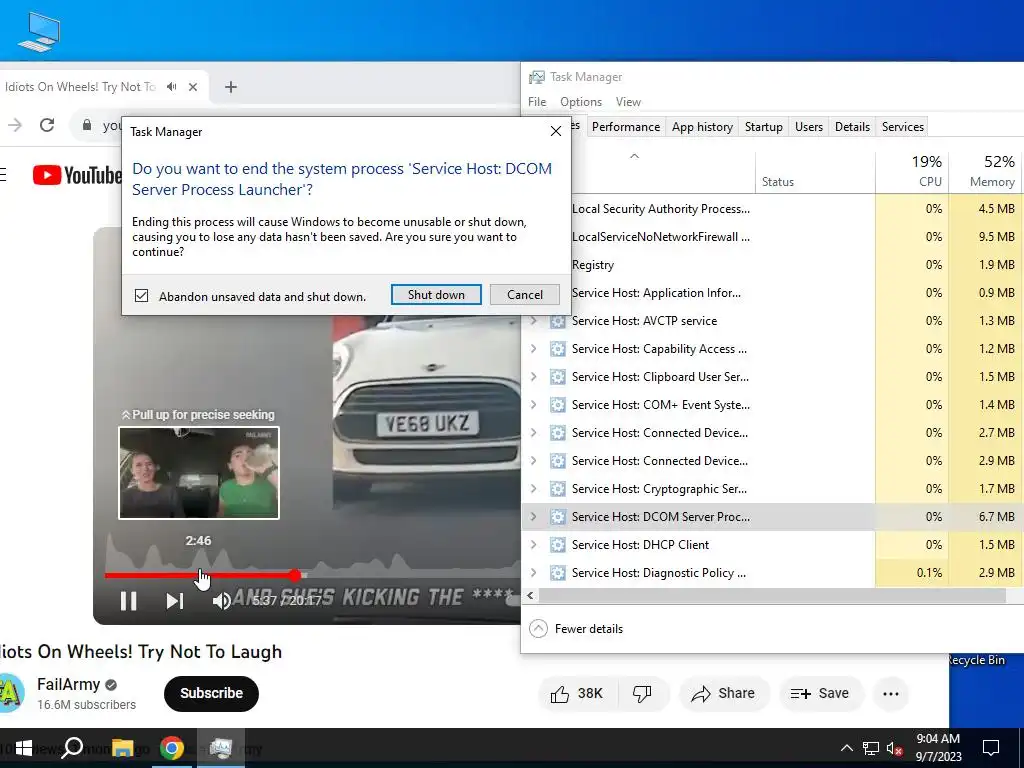This screenshot has height=768, width=1024.
Task: Switch to the Performance tab
Action: pos(626,127)
